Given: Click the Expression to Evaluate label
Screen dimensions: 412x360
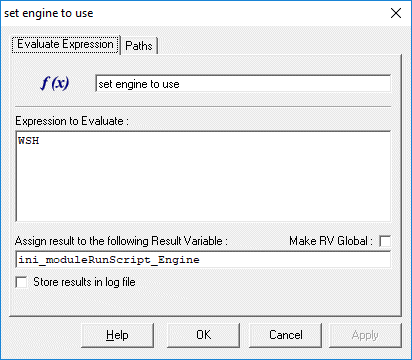Looking at the screenshot, I should (72, 121).
